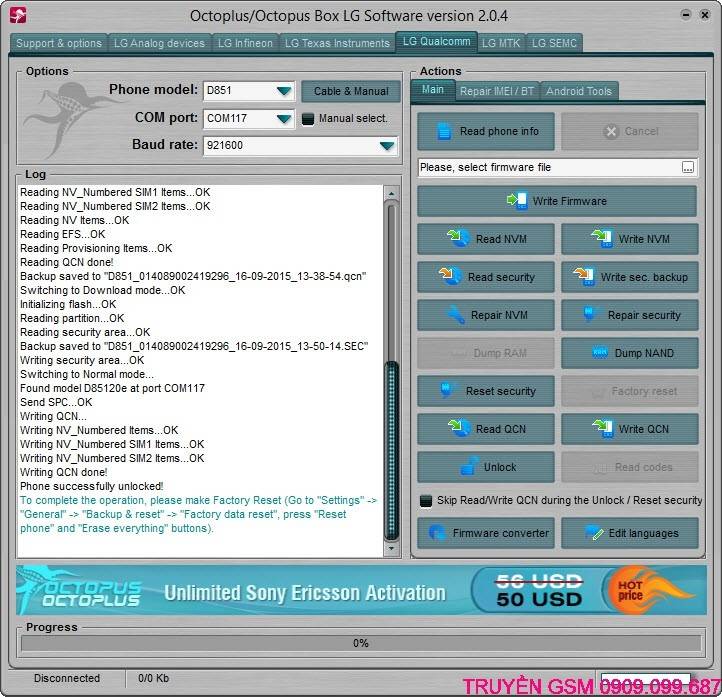Click log line "Phone successfully unlocked!"
Viewport: 722px width, 697px height.
(x=91, y=486)
